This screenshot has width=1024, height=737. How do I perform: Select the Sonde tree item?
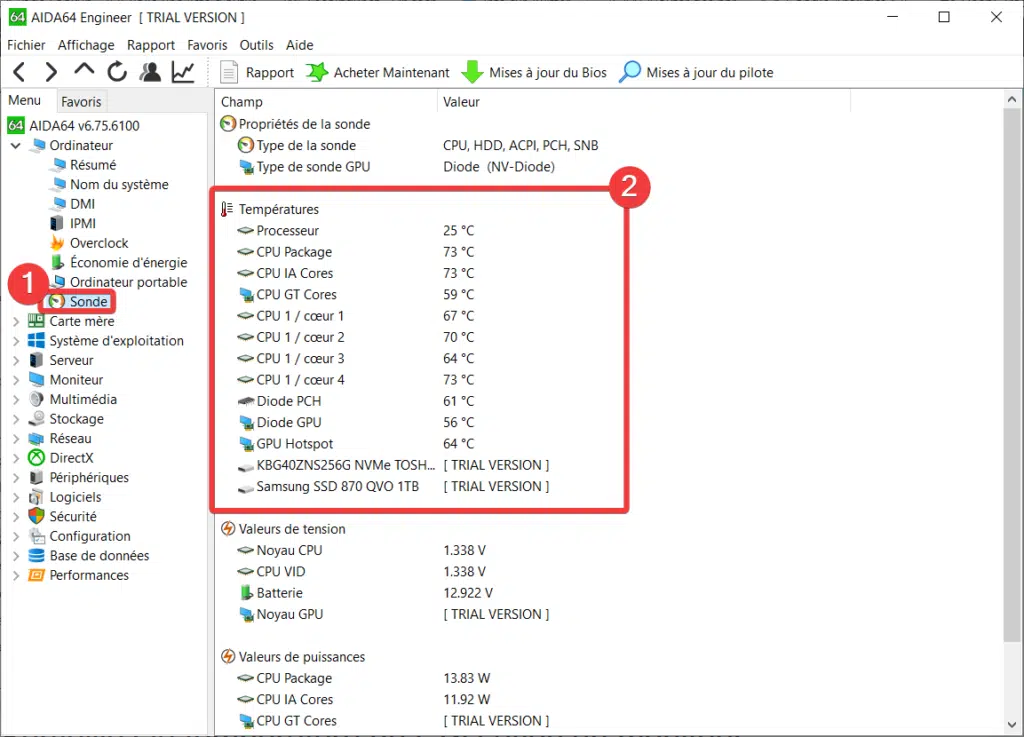pos(89,302)
